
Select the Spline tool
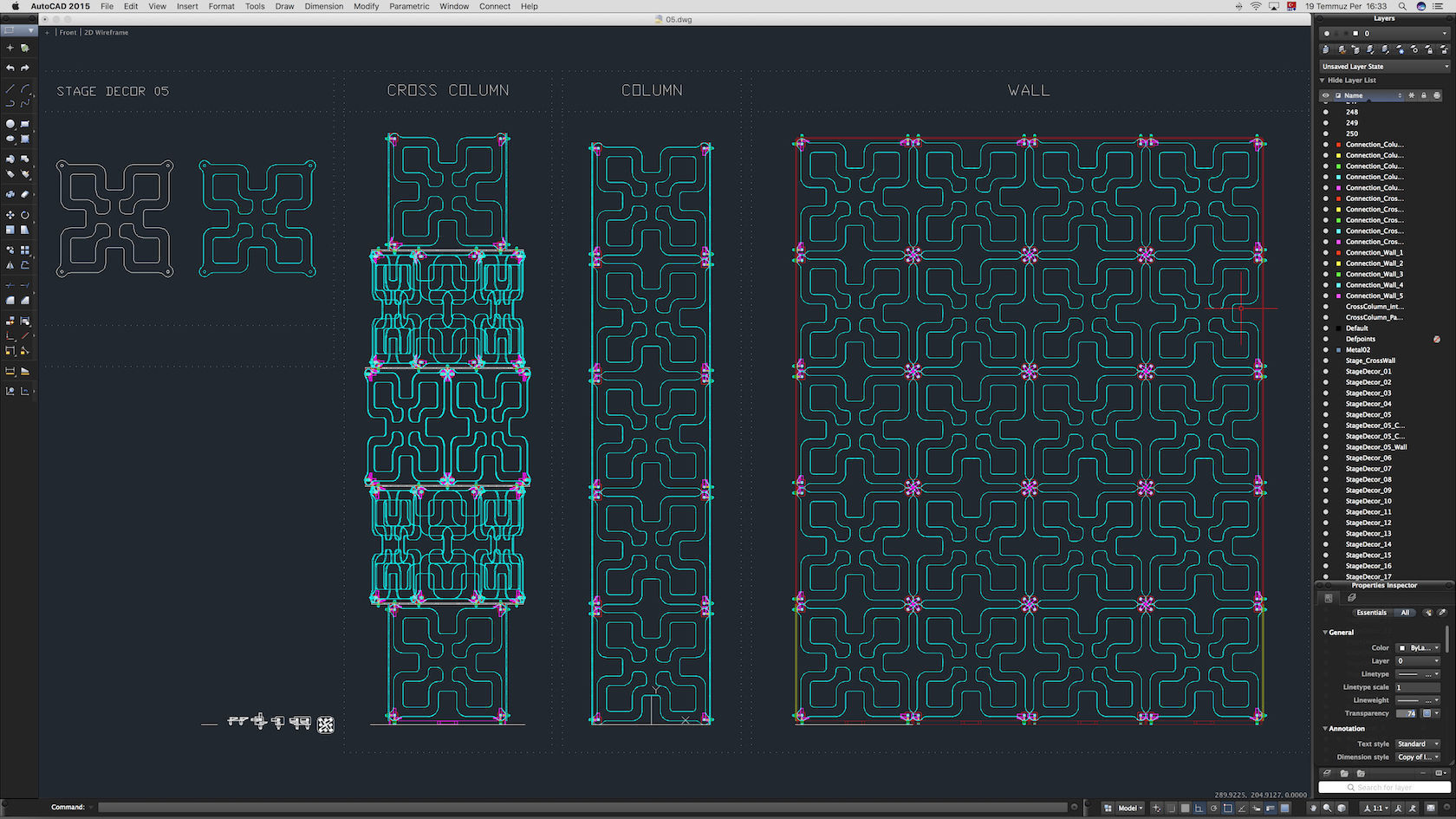[x=25, y=103]
